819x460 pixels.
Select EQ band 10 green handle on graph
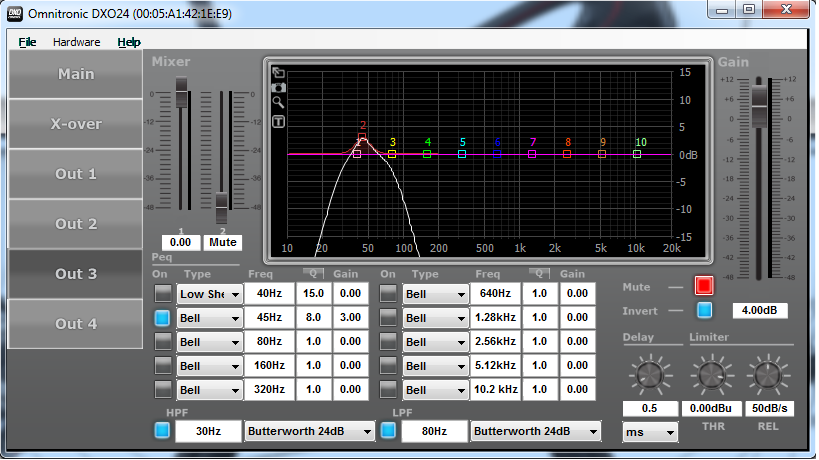[637, 154]
